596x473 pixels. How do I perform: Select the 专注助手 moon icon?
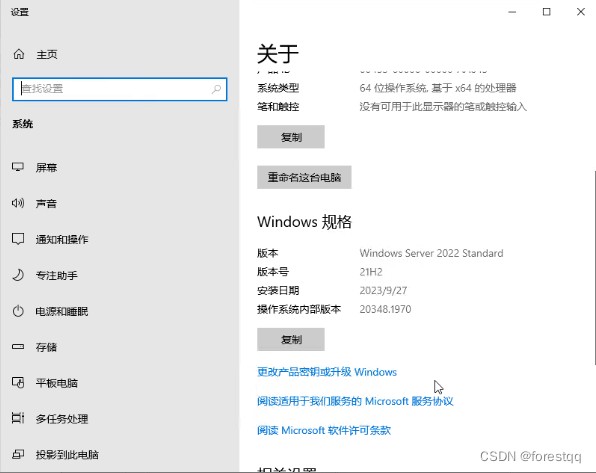18,275
